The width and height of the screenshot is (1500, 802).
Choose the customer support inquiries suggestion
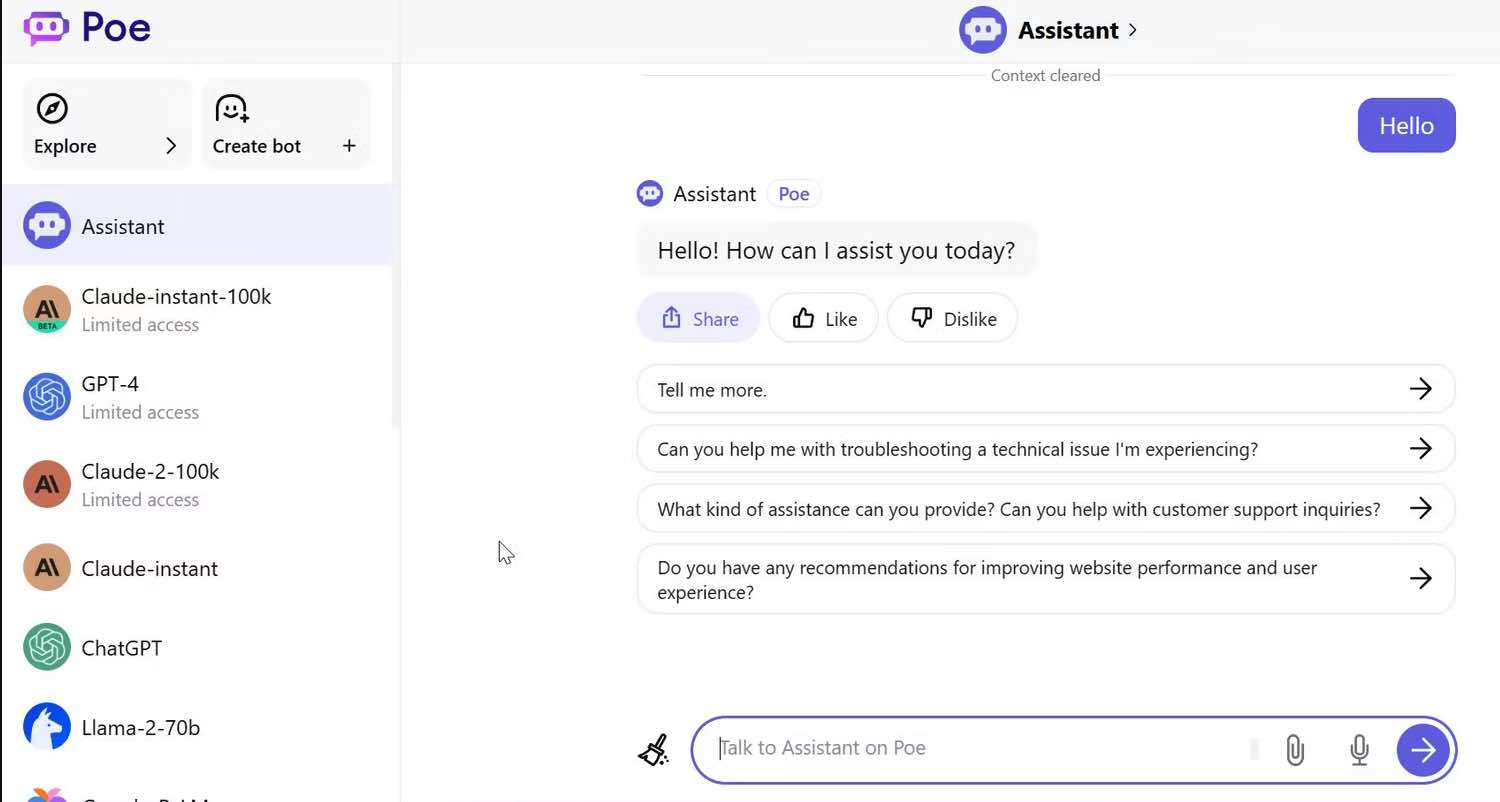click(1046, 509)
